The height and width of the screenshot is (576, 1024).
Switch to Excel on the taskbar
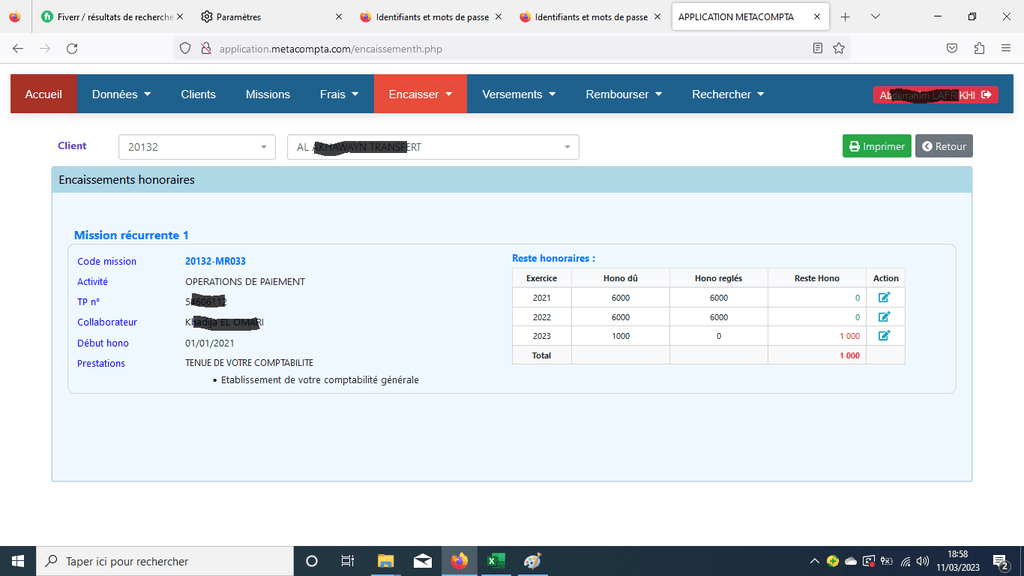496,561
